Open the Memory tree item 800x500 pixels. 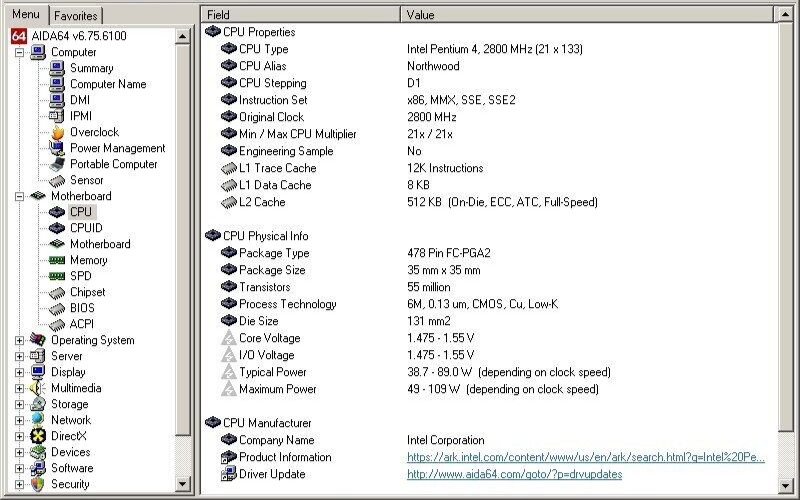point(88,260)
